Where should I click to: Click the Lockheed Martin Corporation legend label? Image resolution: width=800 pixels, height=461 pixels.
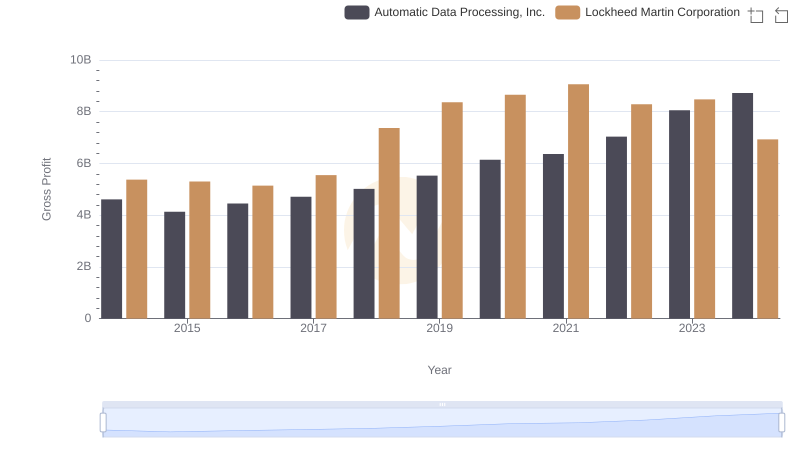pyautogui.click(x=662, y=12)
